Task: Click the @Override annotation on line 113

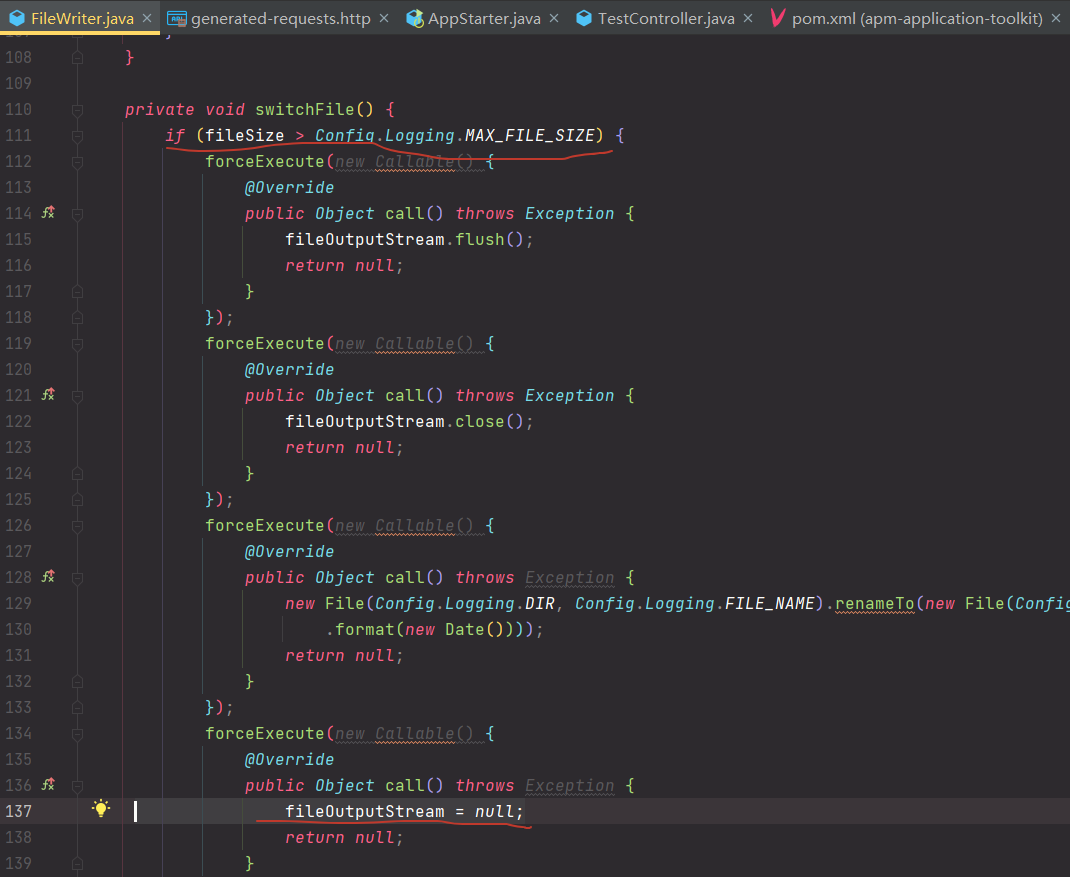Action: click(290, 188)
